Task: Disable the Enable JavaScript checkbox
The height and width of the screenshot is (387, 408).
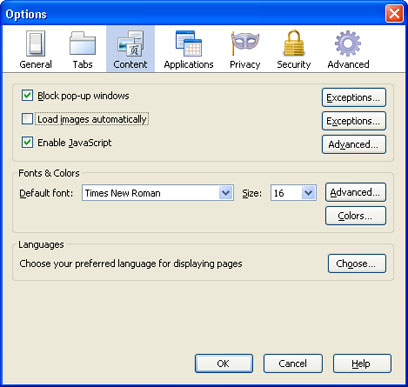Action: pos(27,142)
